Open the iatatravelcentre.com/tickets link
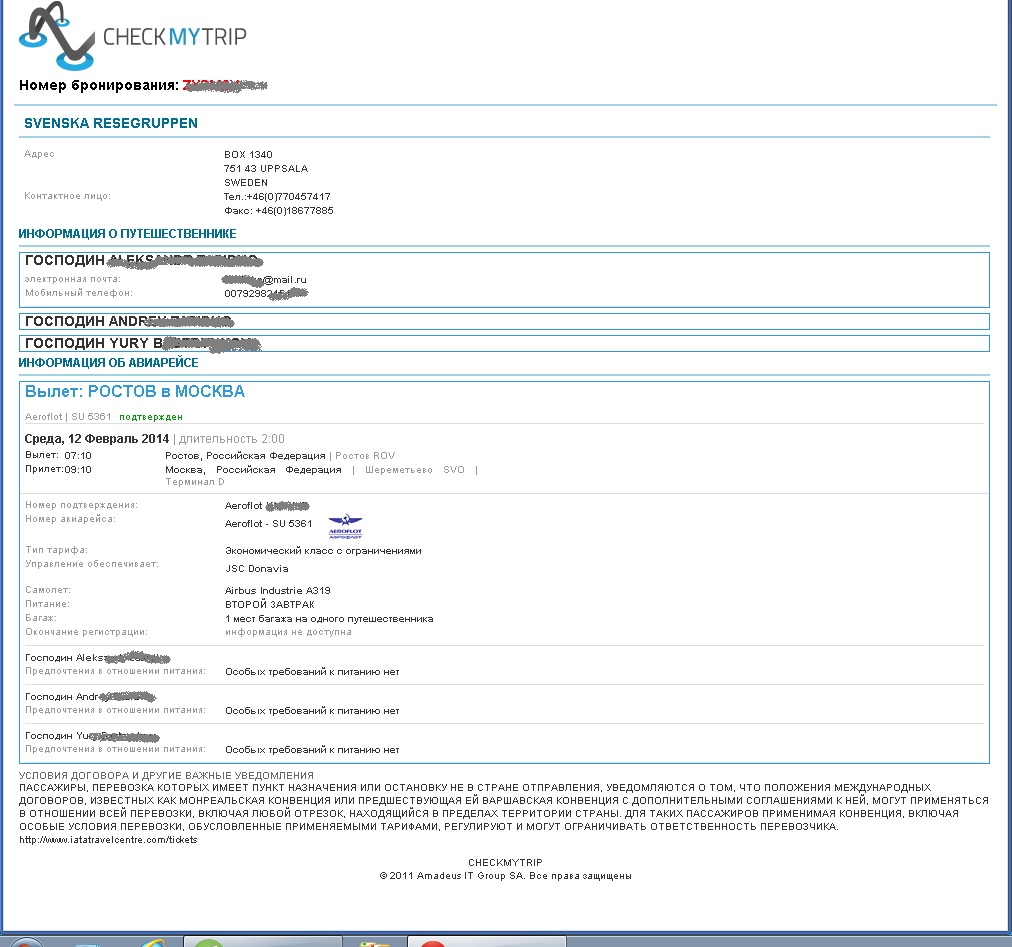The image size is (1012, 947). pos(108,840)
